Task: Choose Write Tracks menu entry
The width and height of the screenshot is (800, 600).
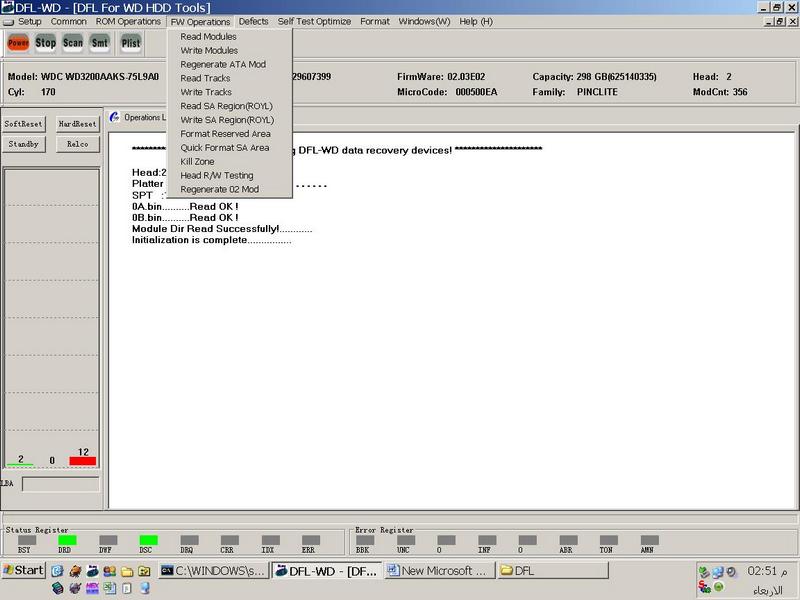Action: (x=230, y=92)
